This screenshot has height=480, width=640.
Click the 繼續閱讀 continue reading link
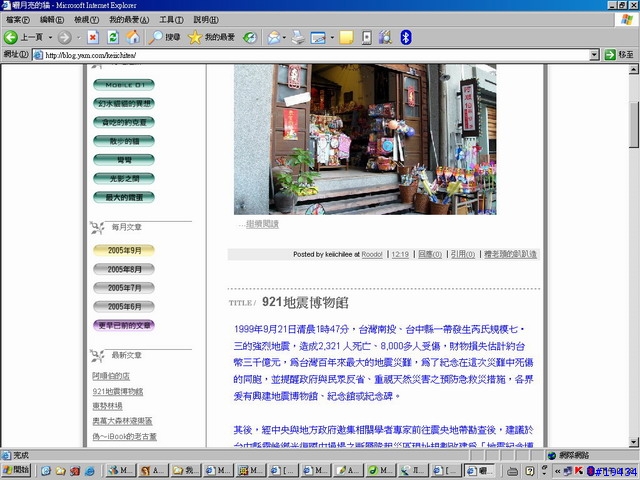click(x=262, y=224)
